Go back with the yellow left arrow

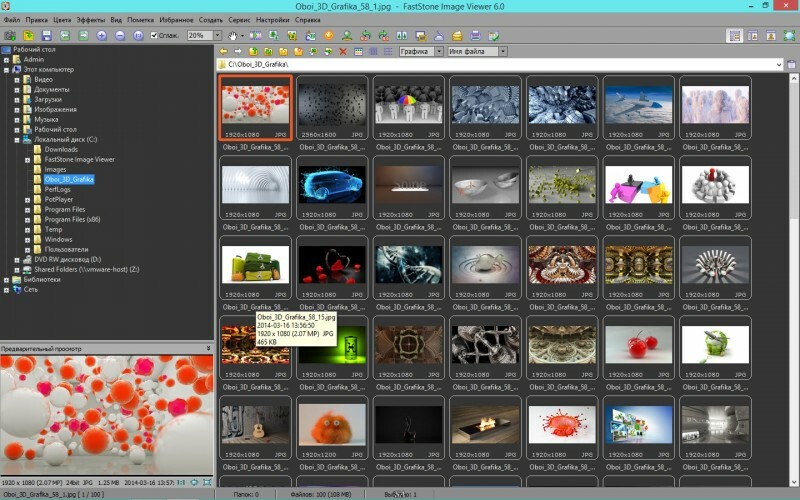[224, 51]
